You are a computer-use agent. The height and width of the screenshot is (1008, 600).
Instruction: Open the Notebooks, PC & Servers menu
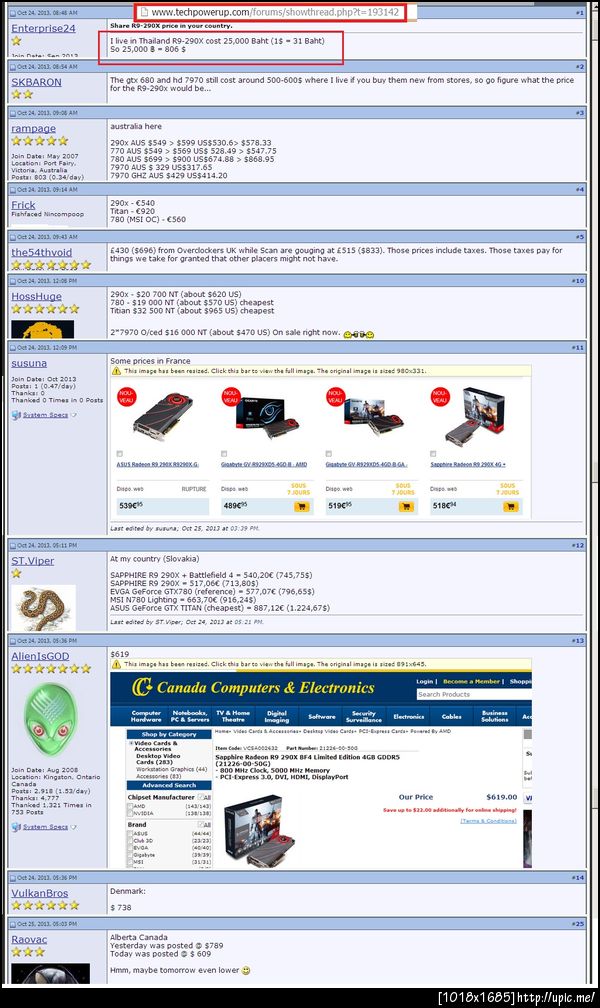190,716
